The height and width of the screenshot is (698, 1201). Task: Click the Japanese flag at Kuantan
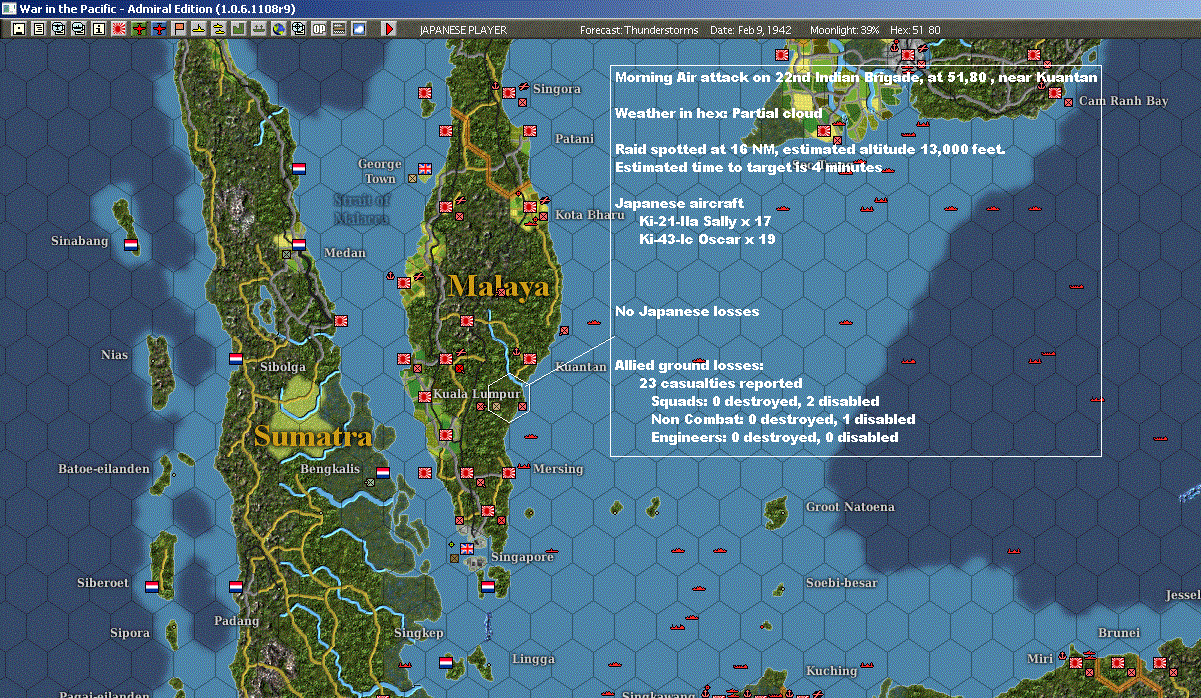pyautogui.click(x=531, y=358)
